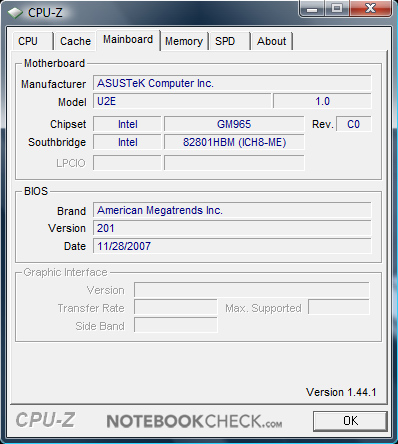
Task: Click the Manufacturer field showing ASUSTeK
Action: point(232,83)
